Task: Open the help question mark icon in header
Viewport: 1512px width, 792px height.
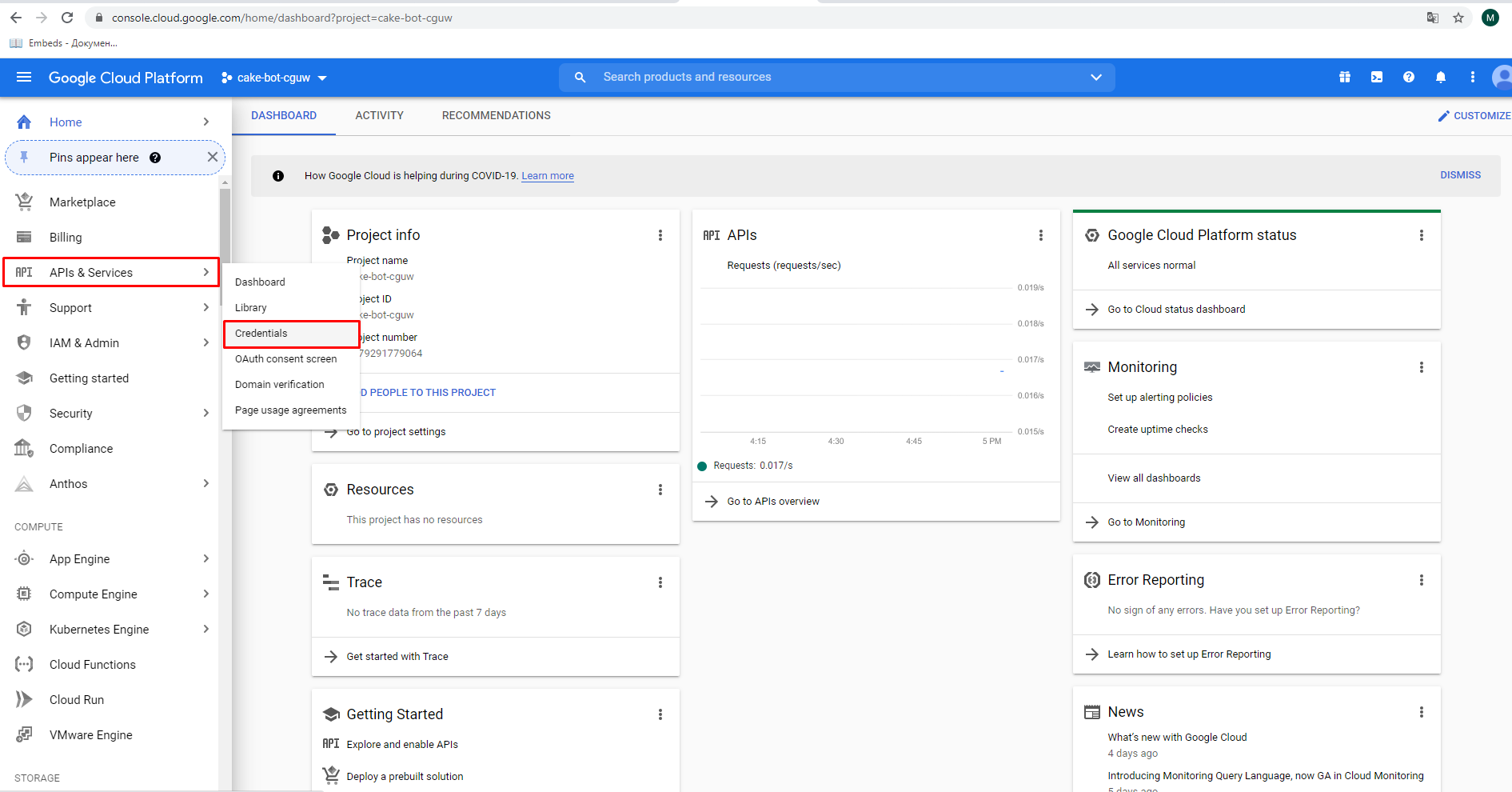Action: coord(1409,78)
